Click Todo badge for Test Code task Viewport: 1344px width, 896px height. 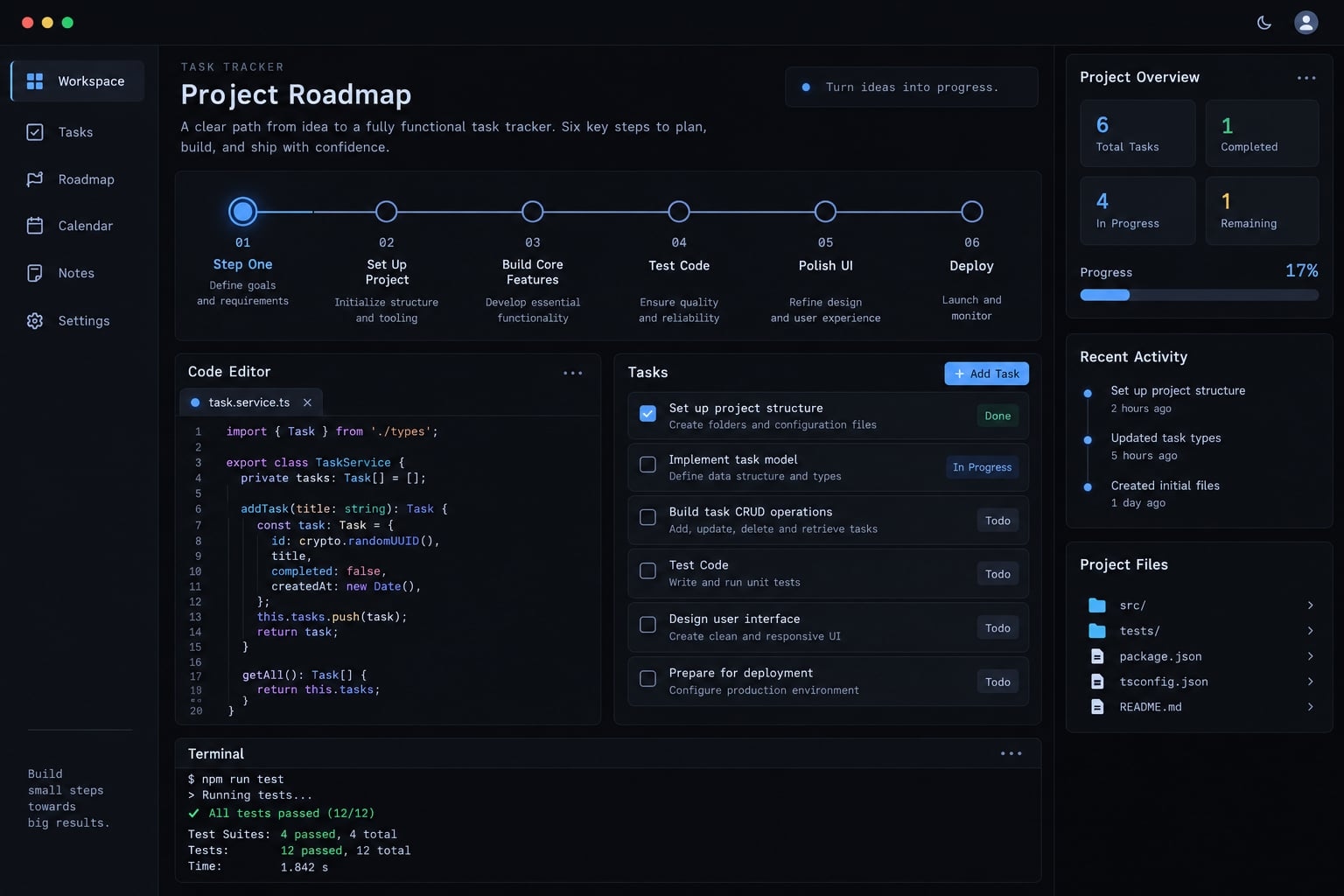click(x=997, y=574)
